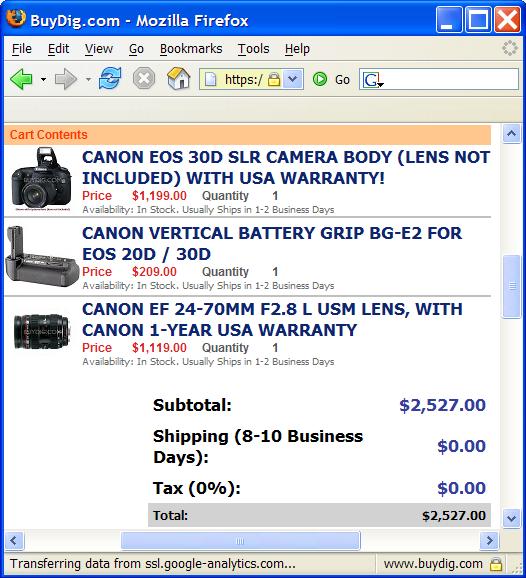Click the green Back arrow button
The width and height of the screenshot is (526, 578).
click(21, 79)
